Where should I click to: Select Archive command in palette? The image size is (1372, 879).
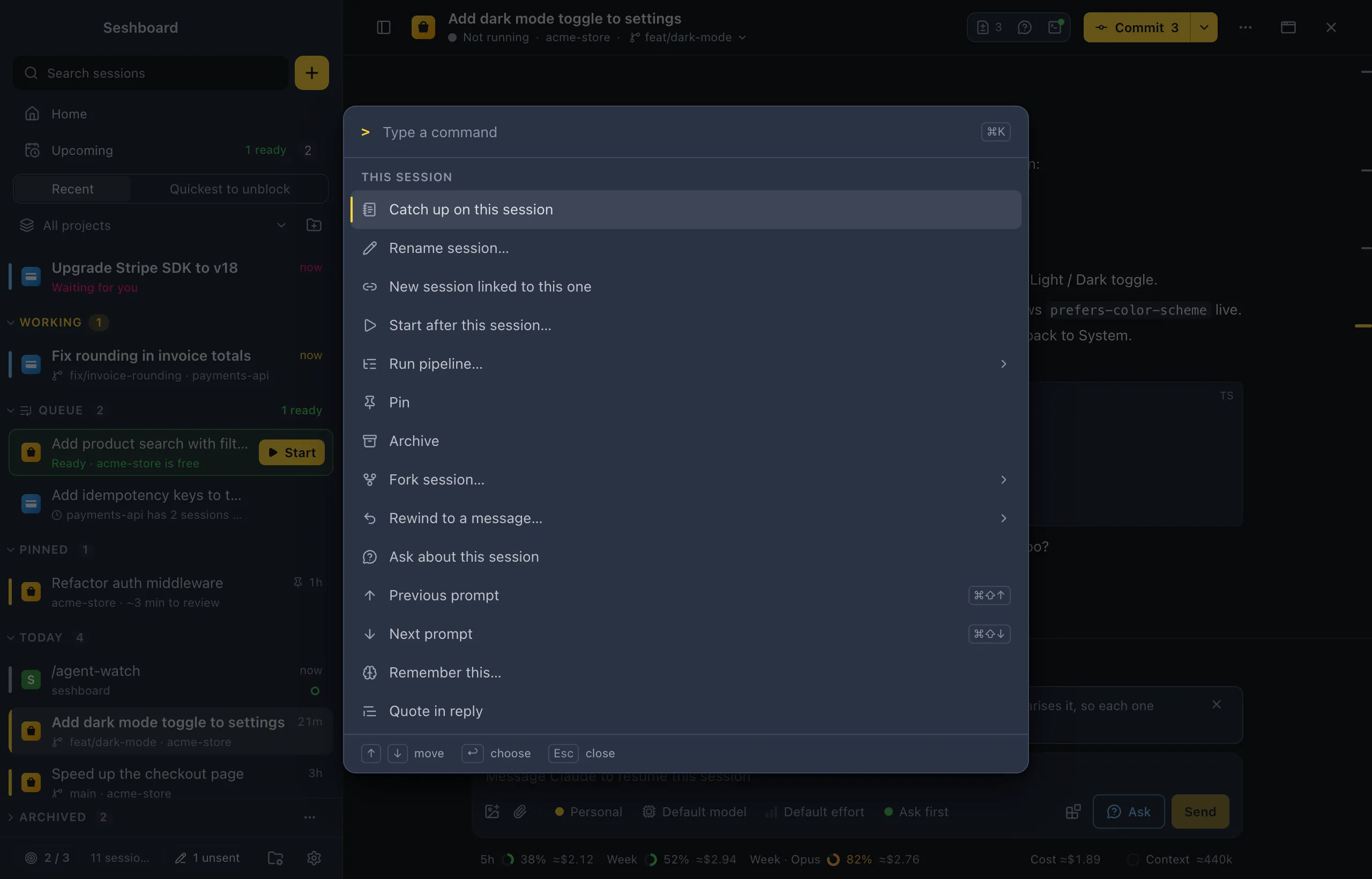tap(685, 441)
